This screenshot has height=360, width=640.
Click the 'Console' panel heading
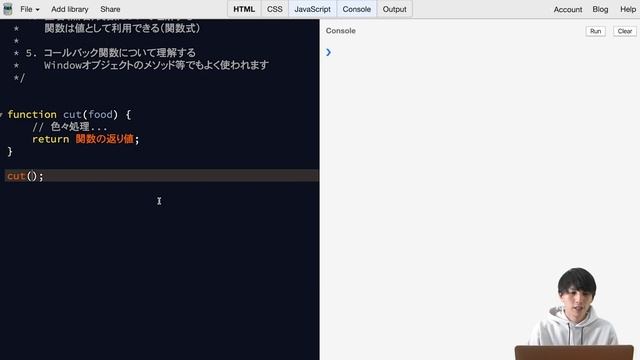pyautogui.click(x=340, y=31)
